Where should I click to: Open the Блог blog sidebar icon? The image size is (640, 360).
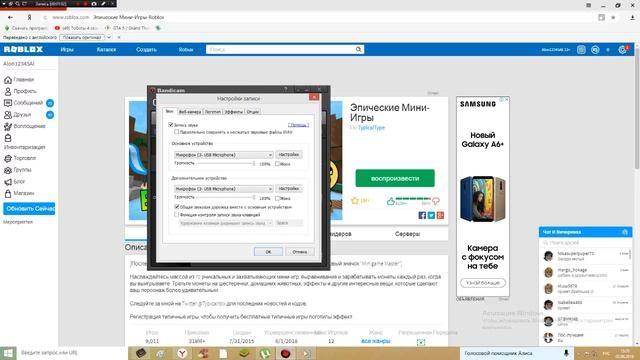pyautogui.click(x=8, y=182)
